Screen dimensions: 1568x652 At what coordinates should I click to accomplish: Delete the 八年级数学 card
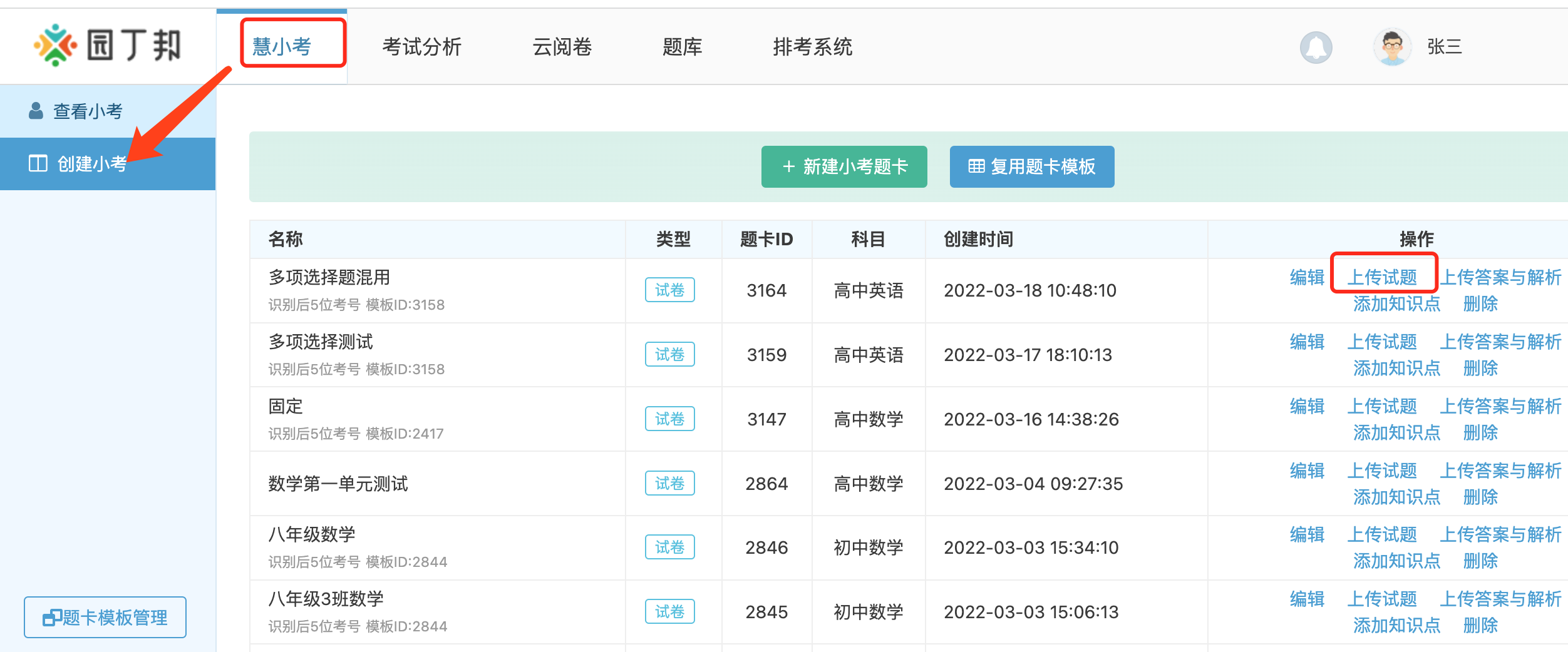(1480, 561)
